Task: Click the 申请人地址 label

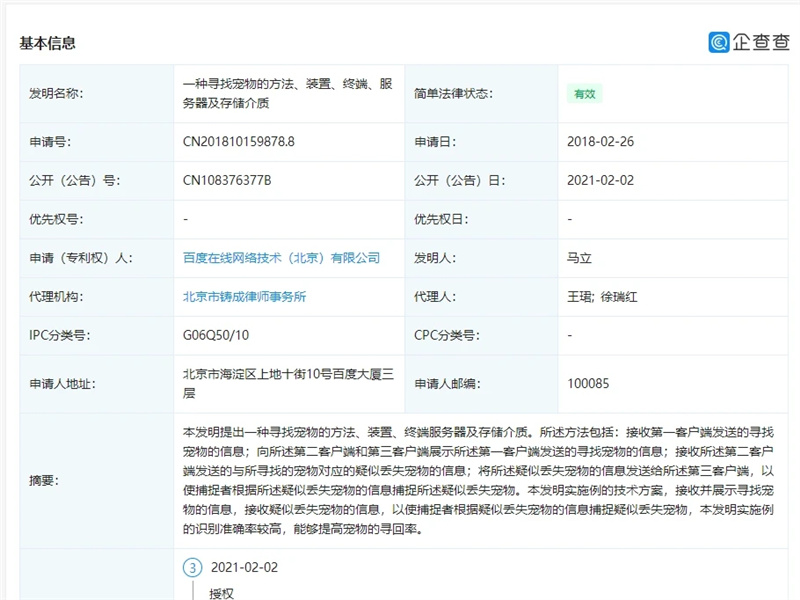Action: [x=62, y=383]
